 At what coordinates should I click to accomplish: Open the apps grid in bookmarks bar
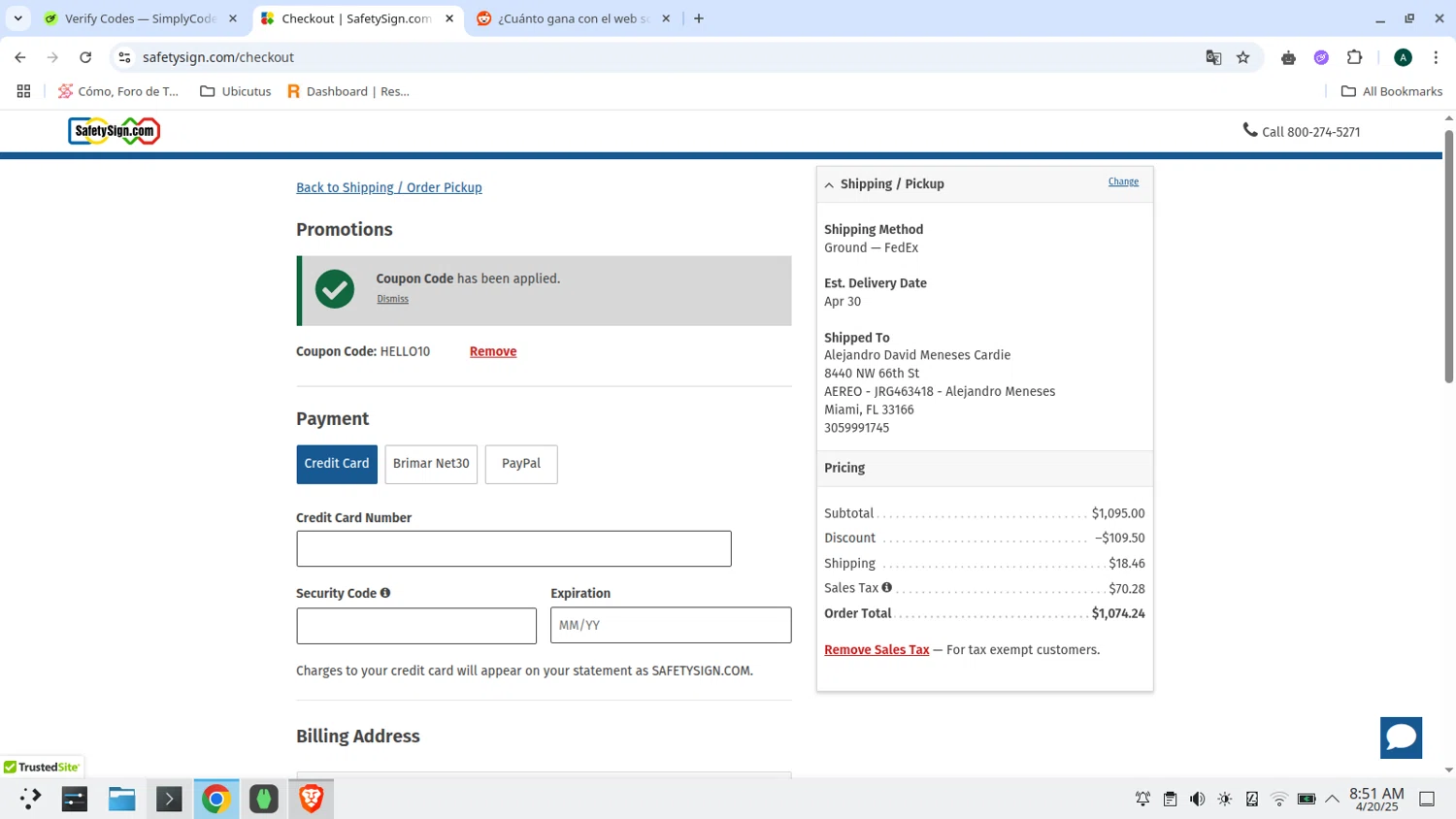coord(23,91)
